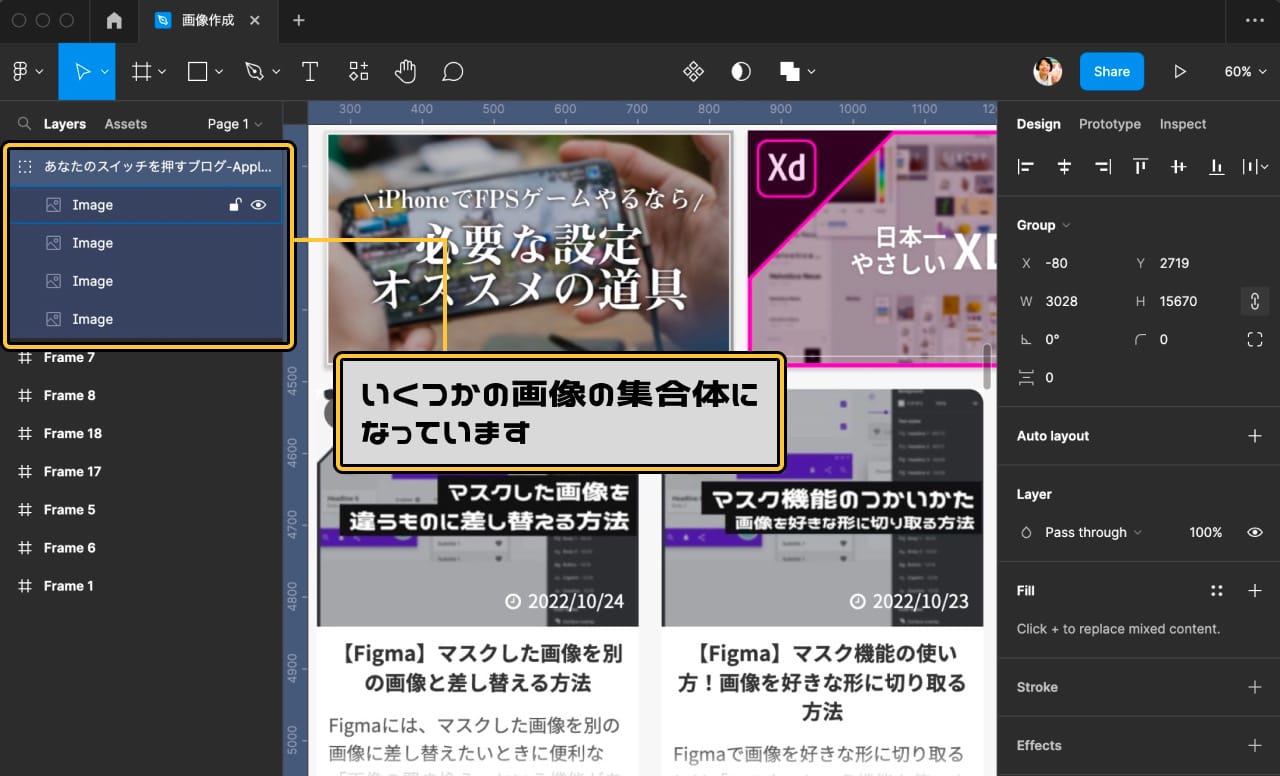This screenshot has height=776, width=1280.
Task: Select the 画像作成 file tab
Action: [208, 20]
